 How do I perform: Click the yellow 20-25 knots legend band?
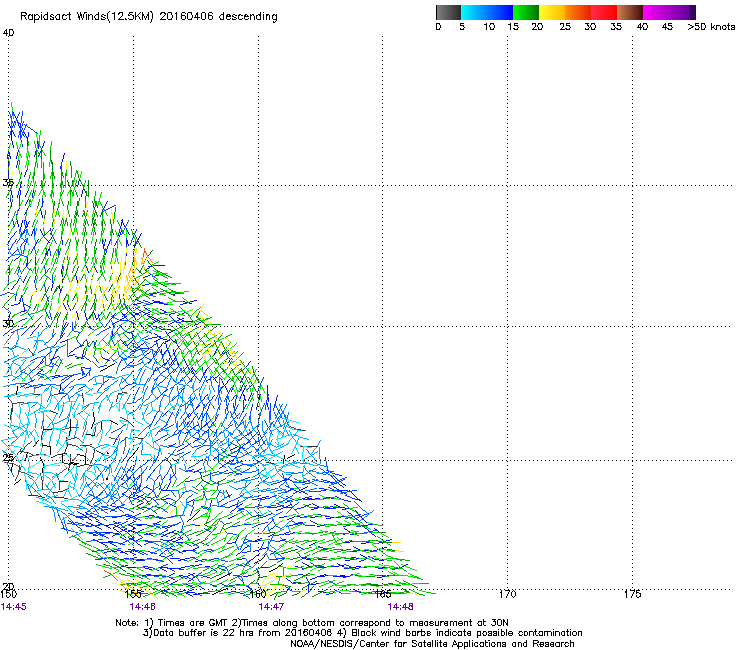point(552,12)
